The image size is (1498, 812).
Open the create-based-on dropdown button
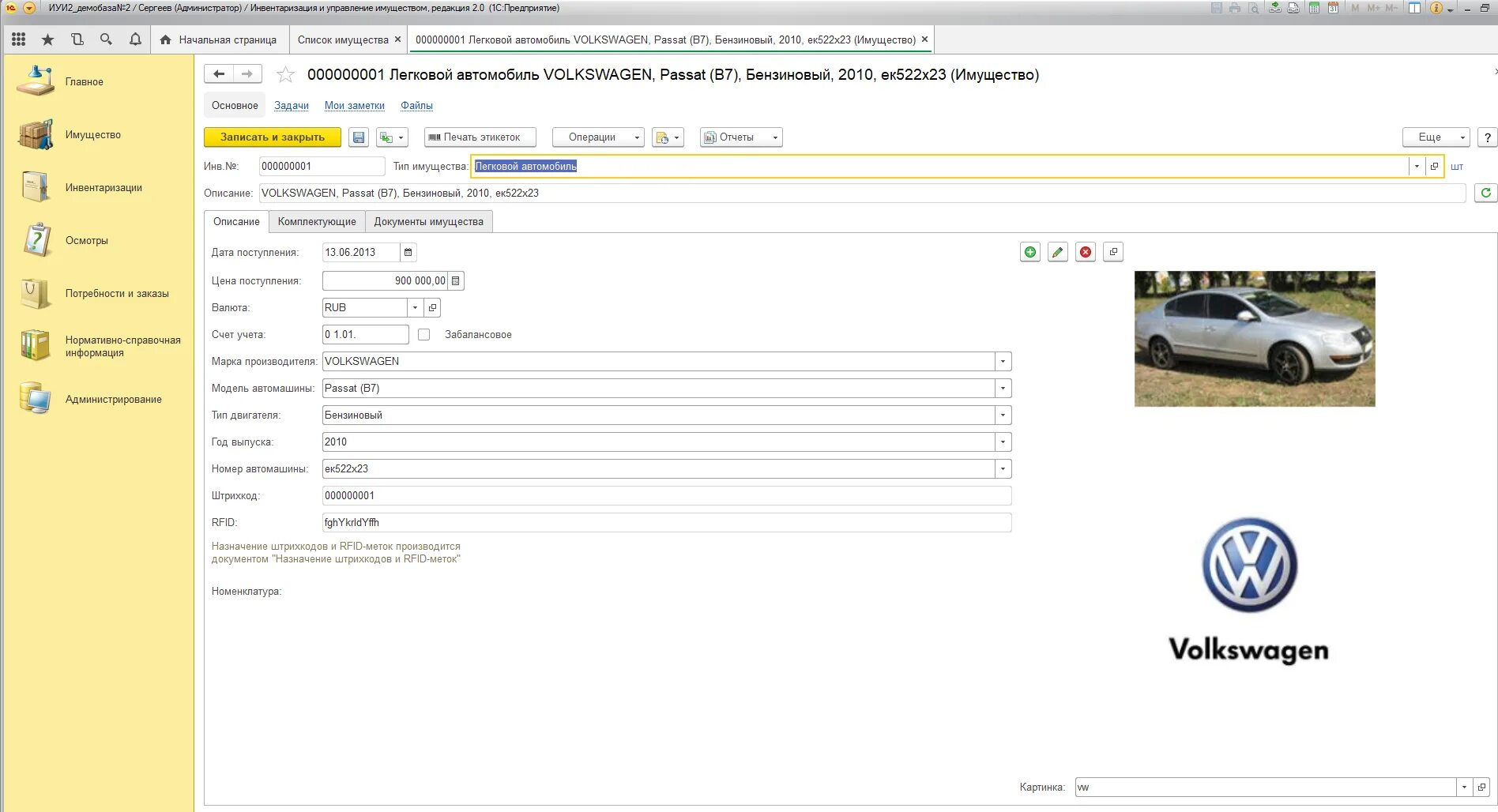pos(392,137)
